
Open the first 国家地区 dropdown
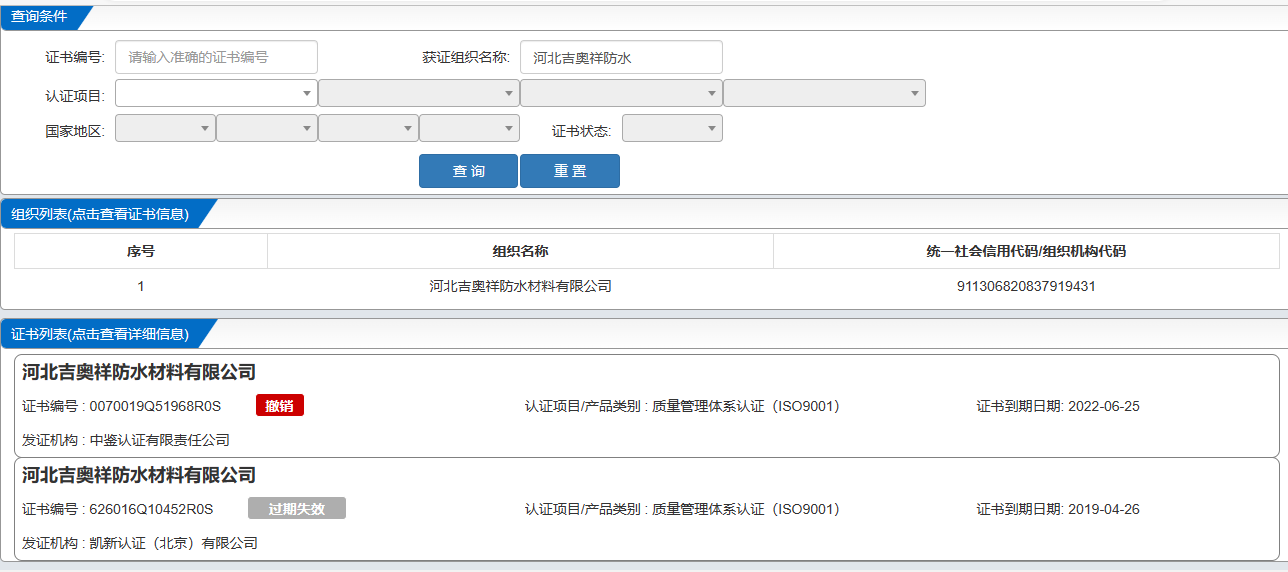coord(165,128)
